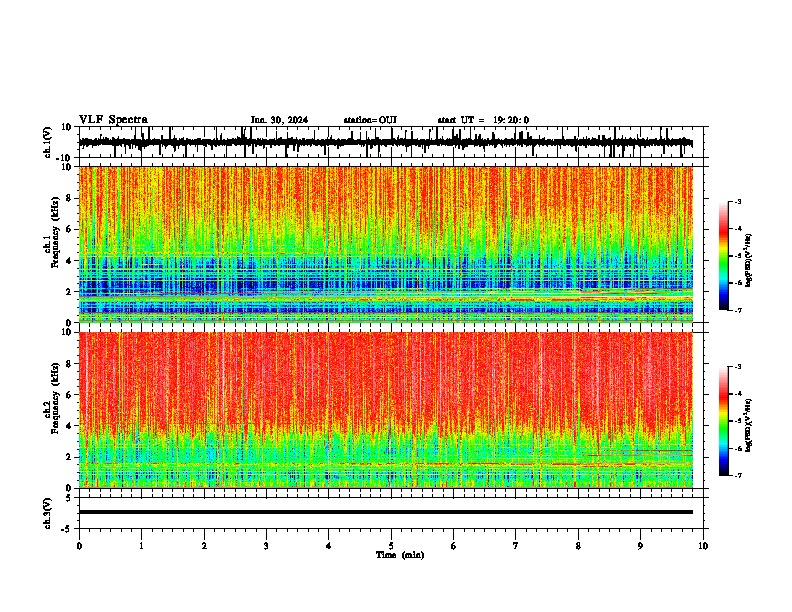Click time axis tick label '0'

(x=79, y=546)
